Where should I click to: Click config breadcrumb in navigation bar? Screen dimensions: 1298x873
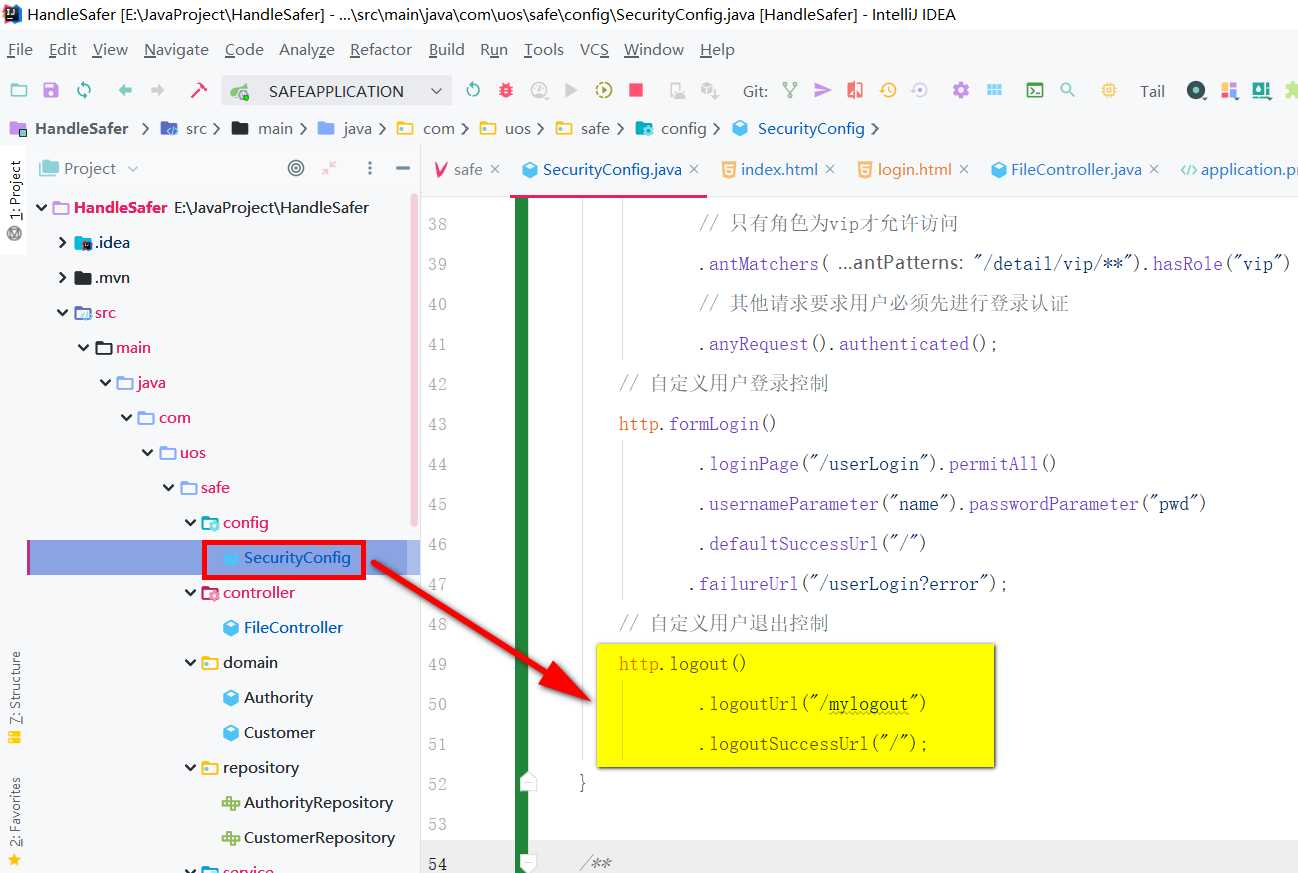(684, 129)
